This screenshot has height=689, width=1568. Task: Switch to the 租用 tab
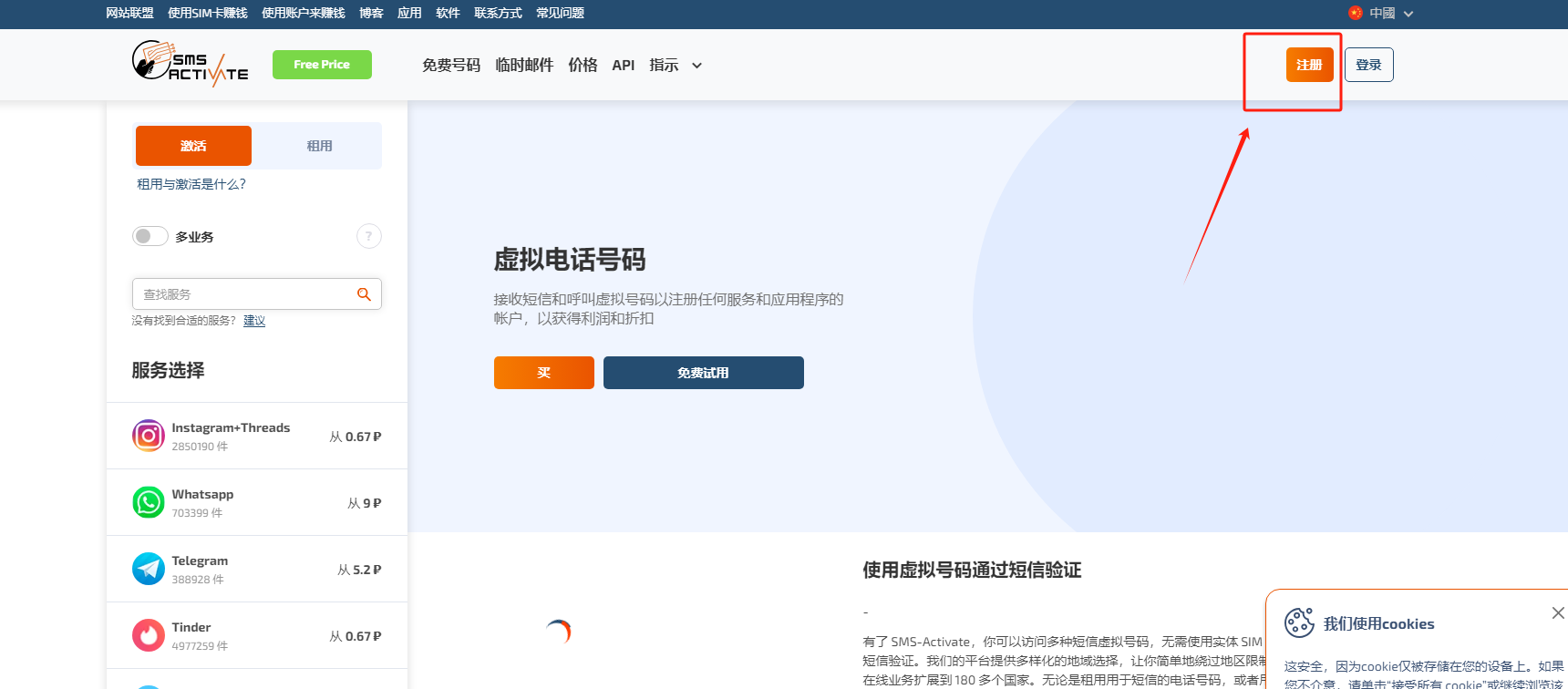[319, 146]
